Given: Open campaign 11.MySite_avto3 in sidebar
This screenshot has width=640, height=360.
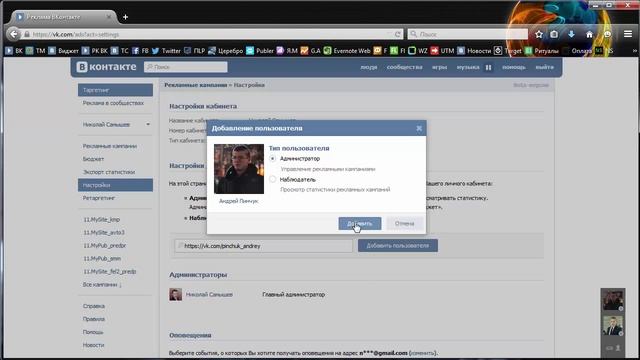Looking at the screenshot, I should point(104,232).
